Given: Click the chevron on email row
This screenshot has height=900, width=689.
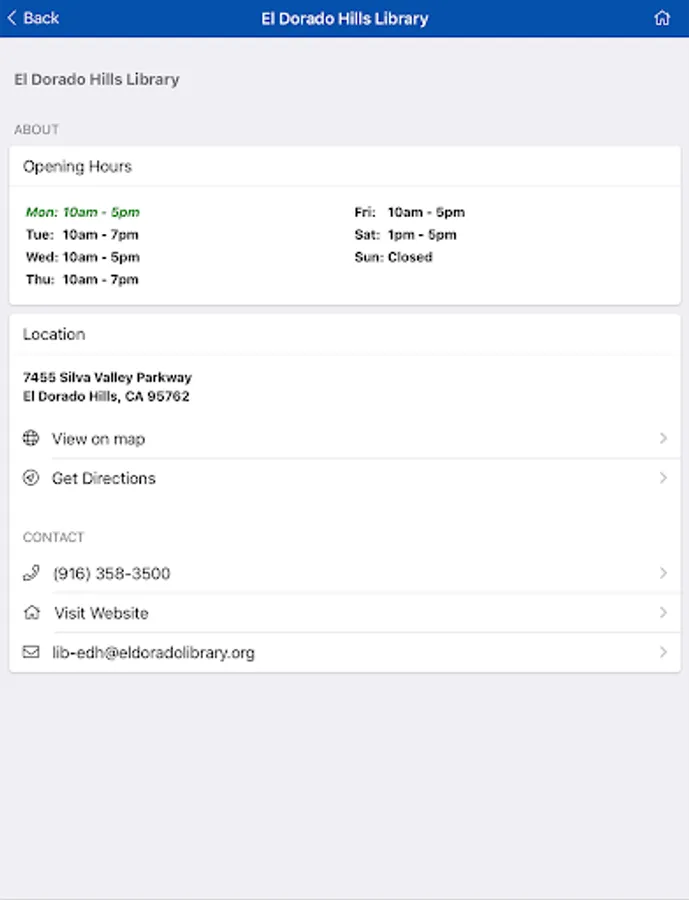Looking at the screenshot, I should 663,652.
